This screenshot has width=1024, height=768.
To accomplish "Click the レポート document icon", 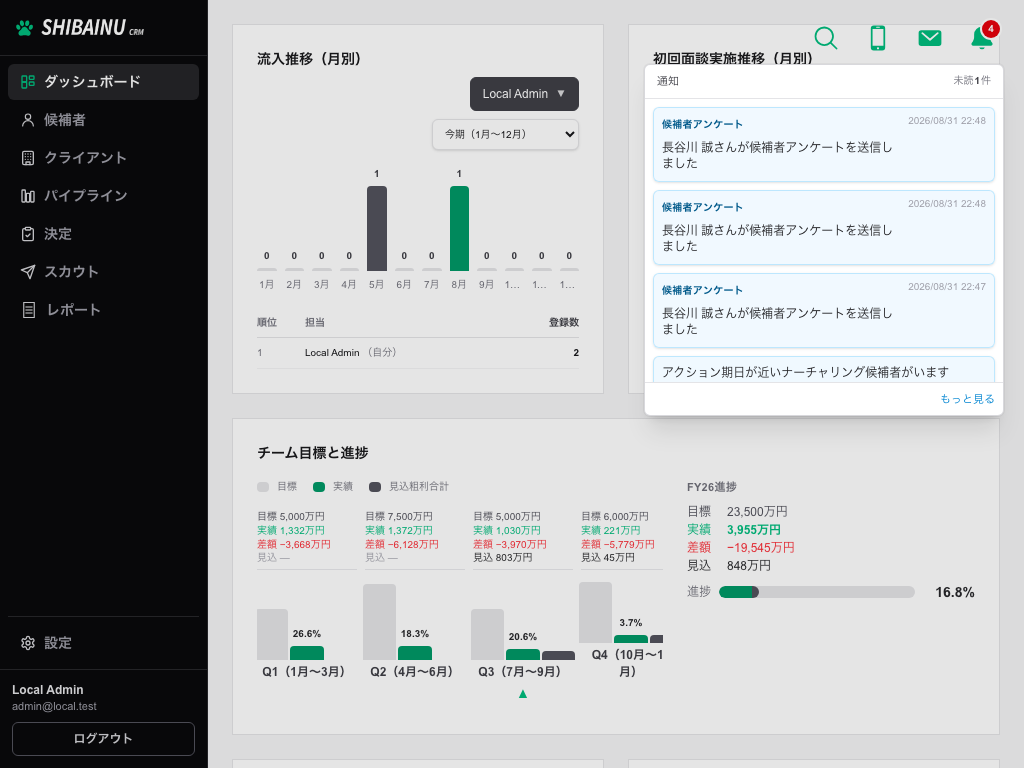I will tap(28, 310).
